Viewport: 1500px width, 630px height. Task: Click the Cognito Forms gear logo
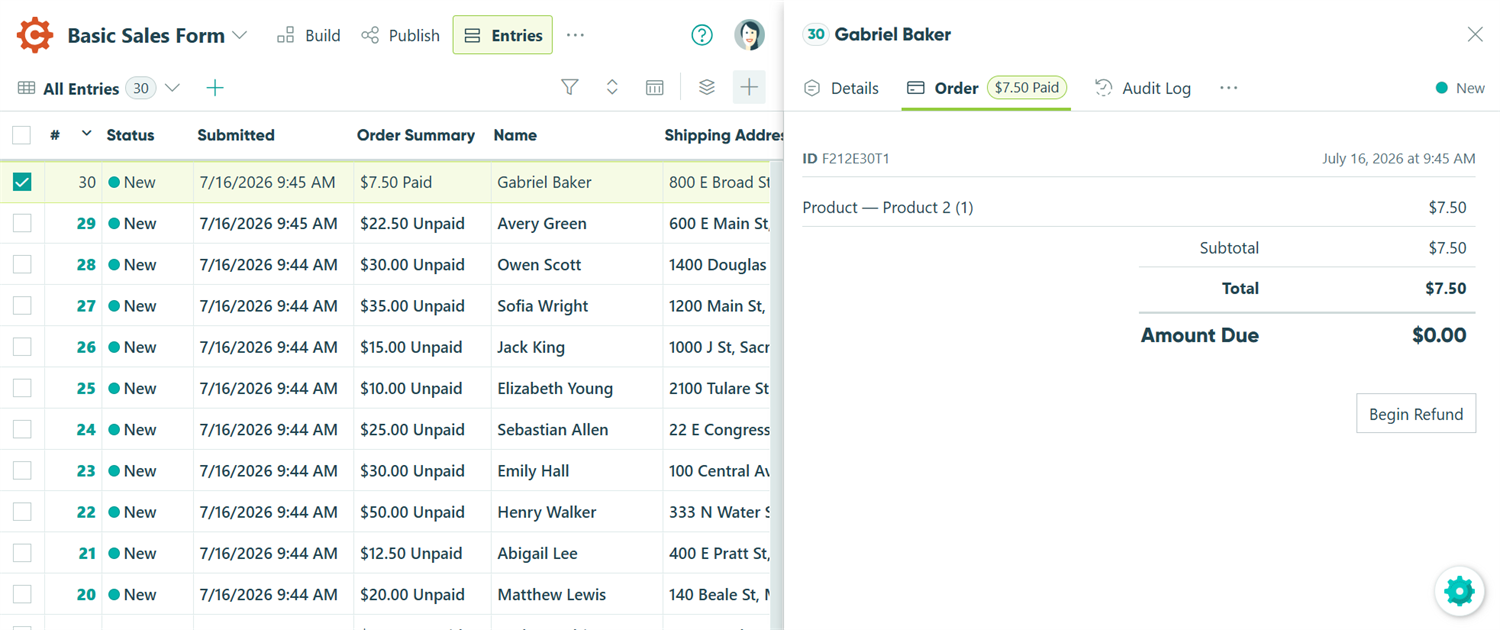click(35, 35)
